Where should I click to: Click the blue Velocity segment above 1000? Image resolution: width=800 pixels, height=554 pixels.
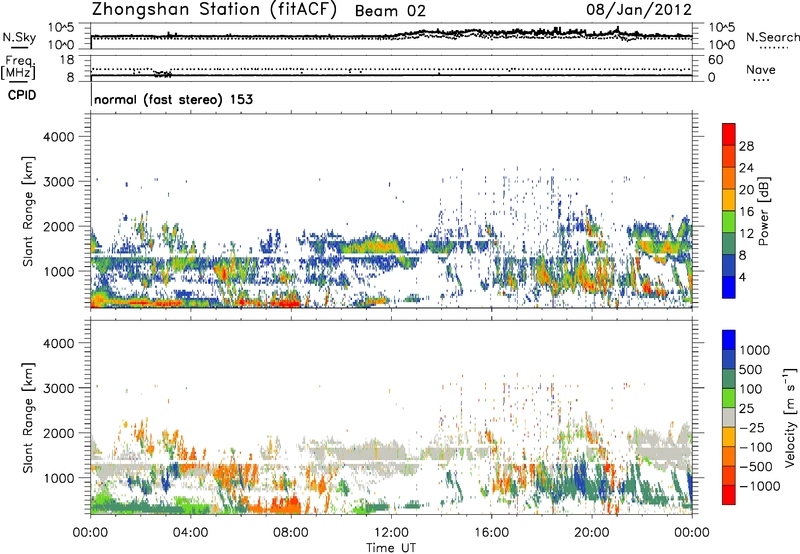729,340
